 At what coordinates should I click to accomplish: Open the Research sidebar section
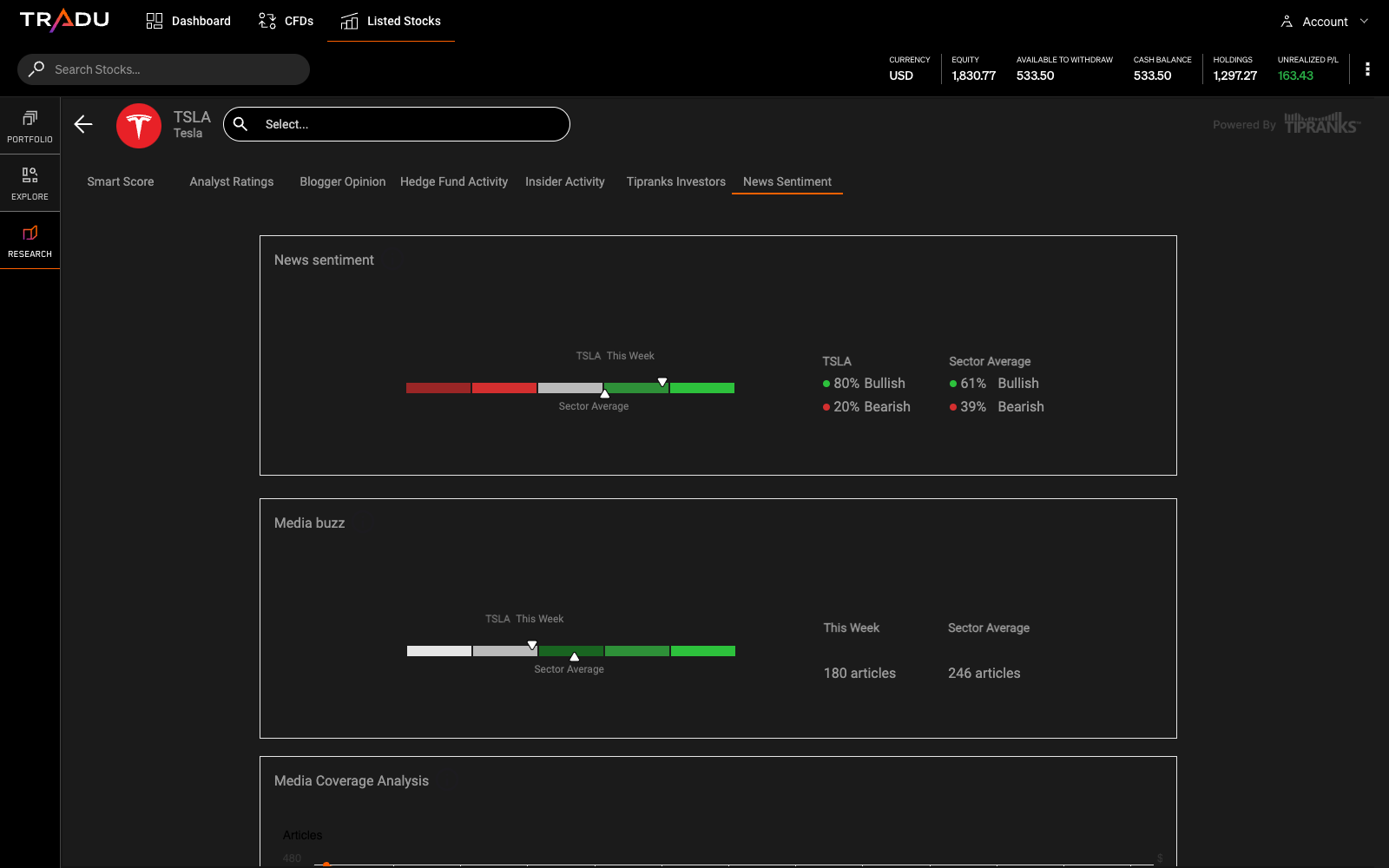(30, 240)
